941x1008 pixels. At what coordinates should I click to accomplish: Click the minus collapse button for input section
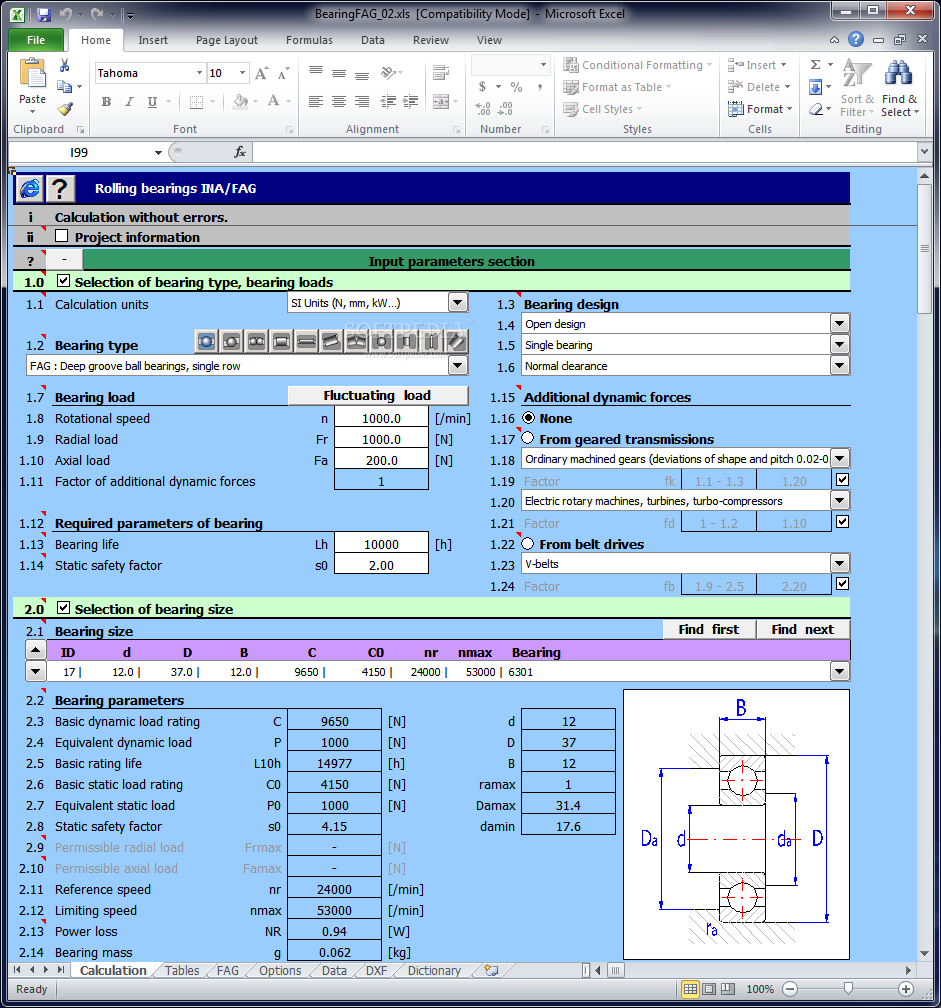(x=64, y=260)
